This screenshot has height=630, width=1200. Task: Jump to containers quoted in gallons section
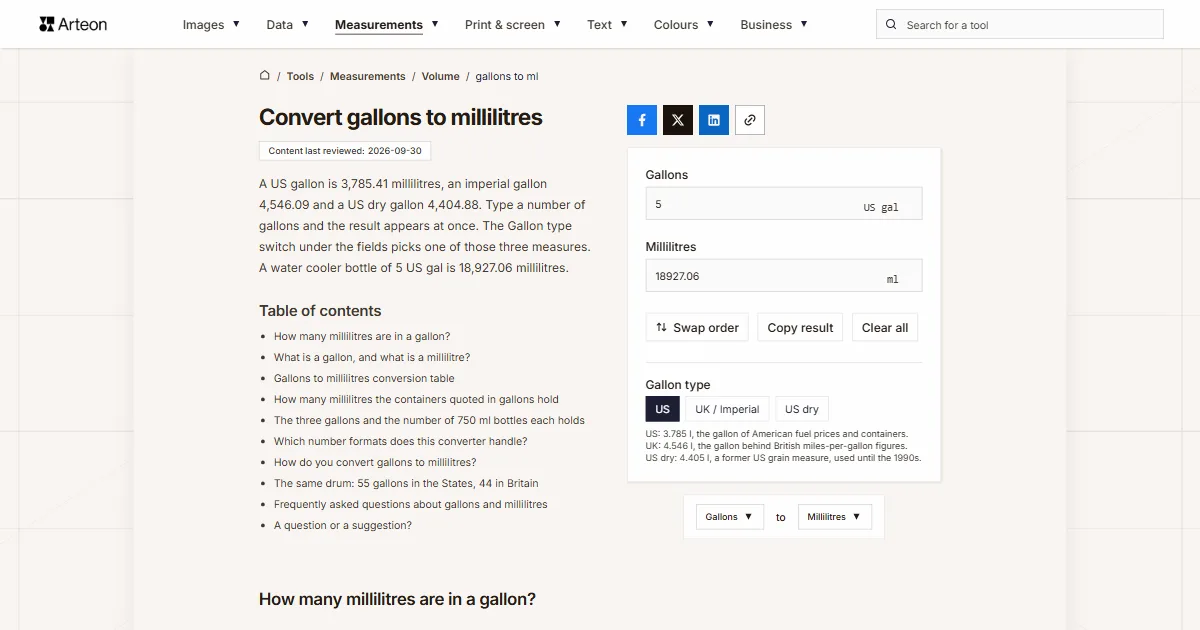416,399
